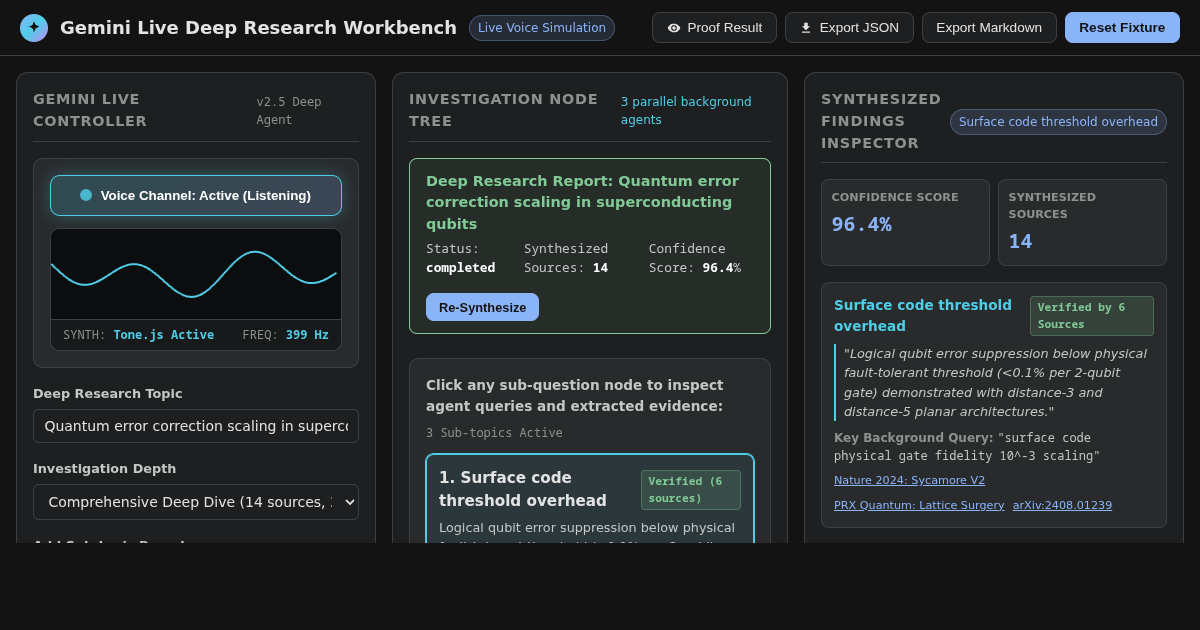The height and width of the screenshot is (630, 1200).
Task: Click the 96.4% confidence score value
Action: (x=862, y=224)
